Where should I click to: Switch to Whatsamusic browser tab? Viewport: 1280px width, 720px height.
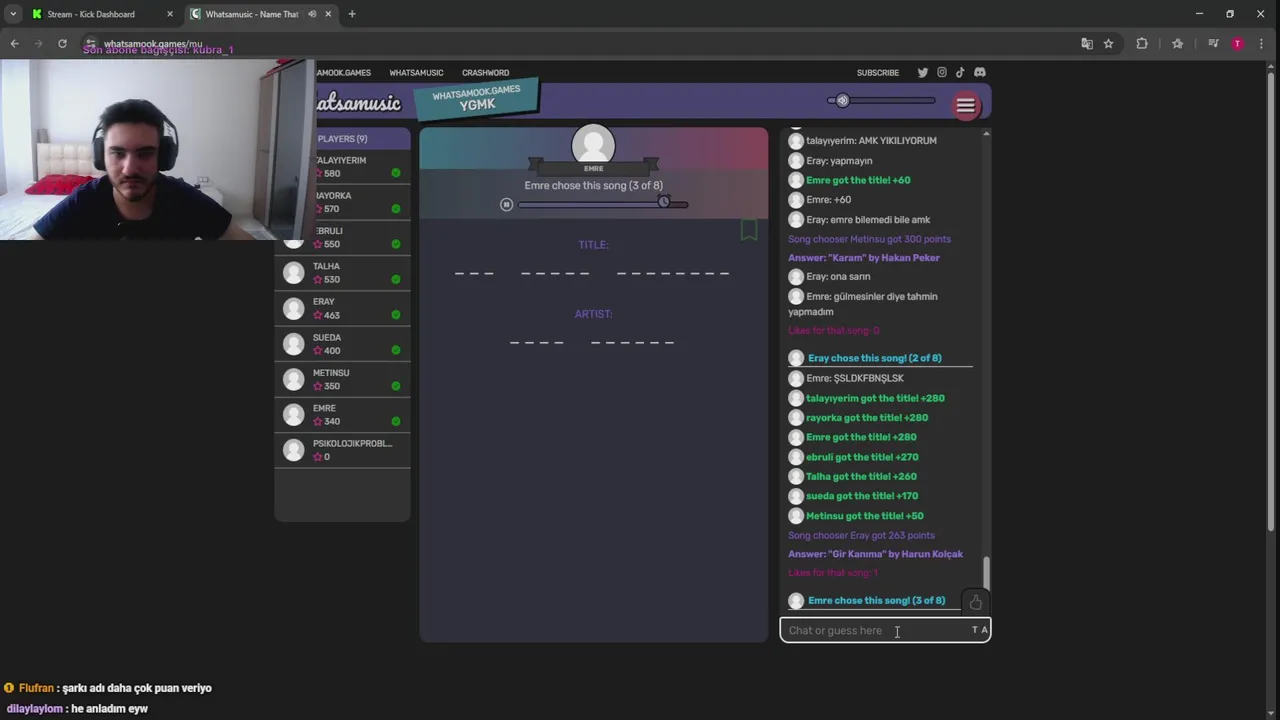pos(252,14)
